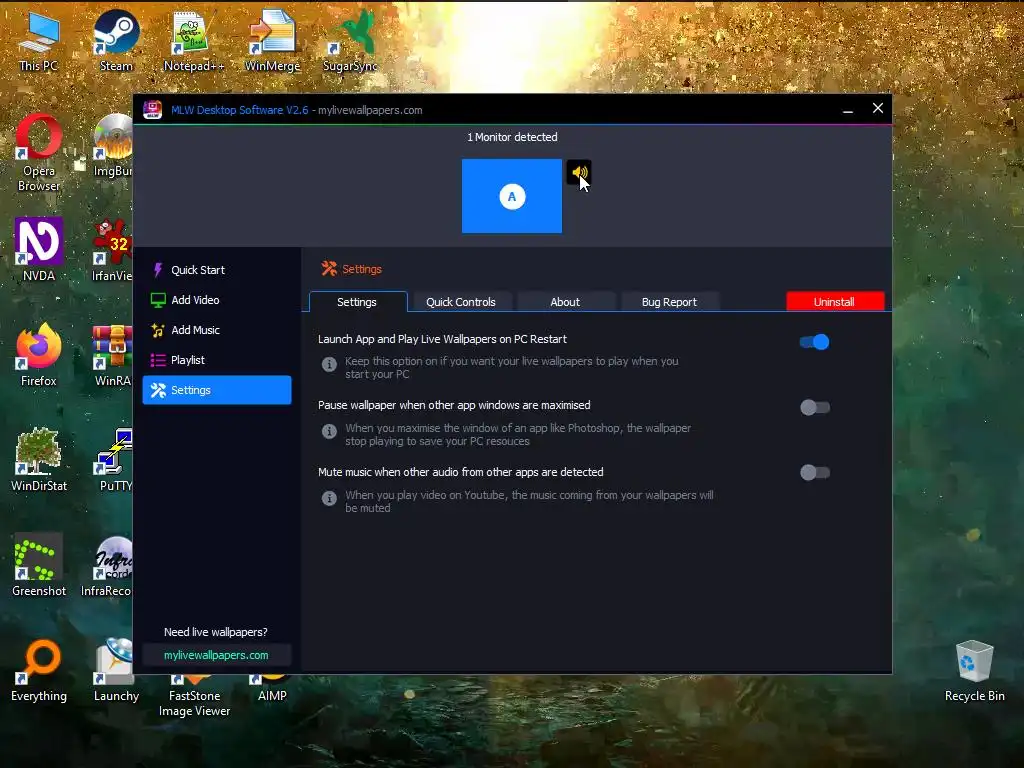Disable launch app on PC restart toggle
Image resolution: width=1024 pixels, height=768 pixels.
coord(815,342)
